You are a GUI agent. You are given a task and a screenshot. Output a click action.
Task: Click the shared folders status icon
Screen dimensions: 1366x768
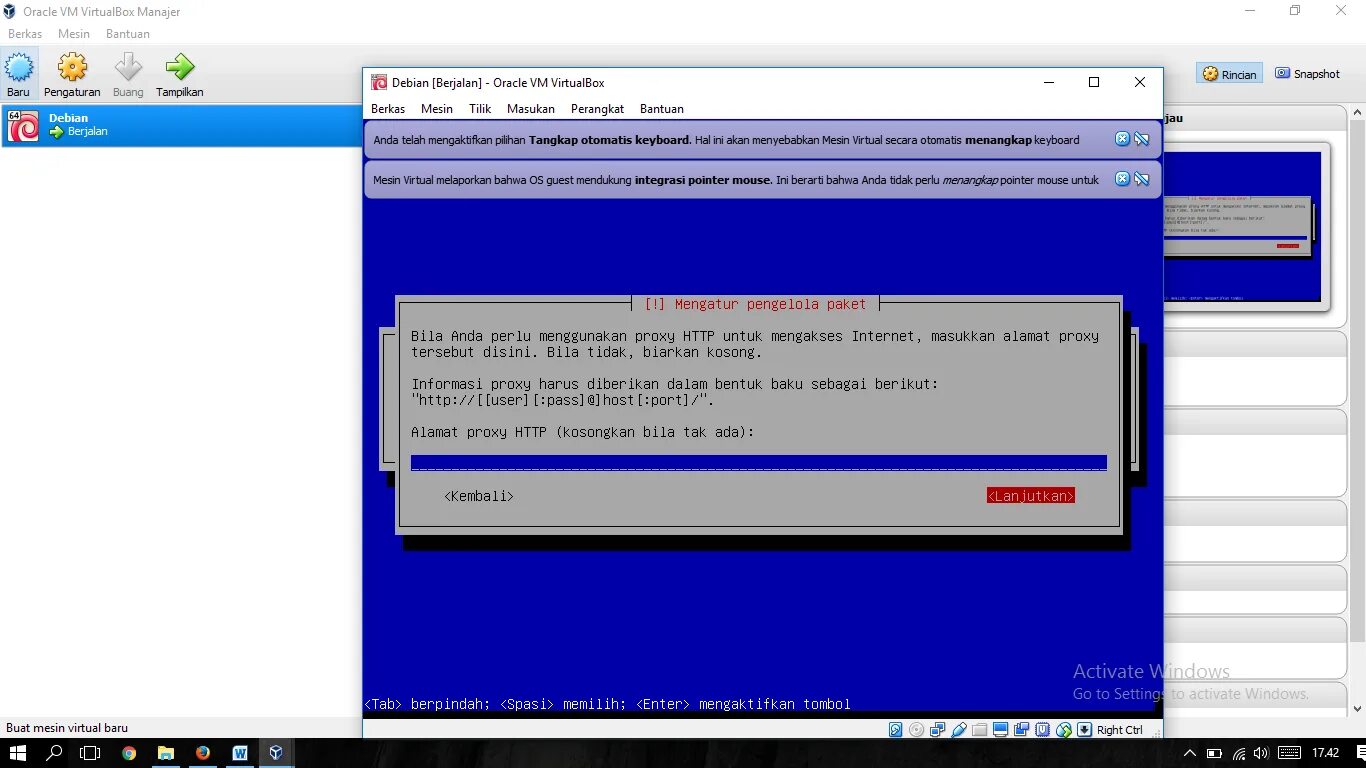(979, 730)
